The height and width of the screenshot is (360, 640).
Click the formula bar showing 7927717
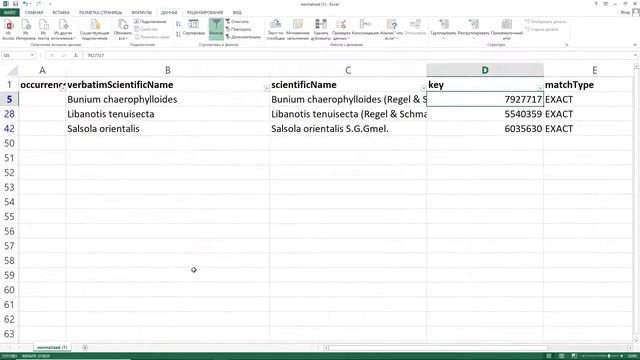[358, 55]
